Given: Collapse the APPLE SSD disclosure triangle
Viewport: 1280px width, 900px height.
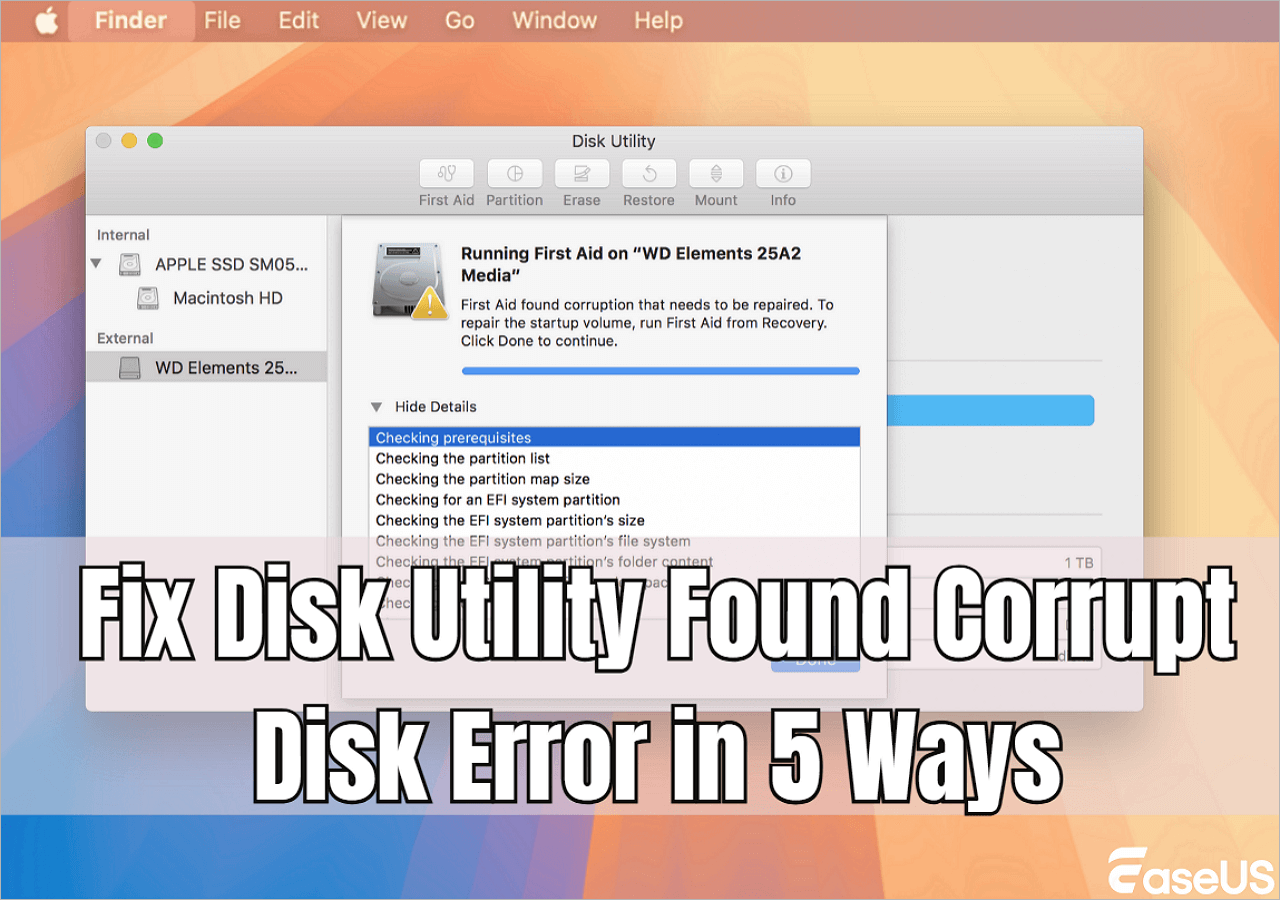Looking at the screenshot, I should click(x=96, y=265).
